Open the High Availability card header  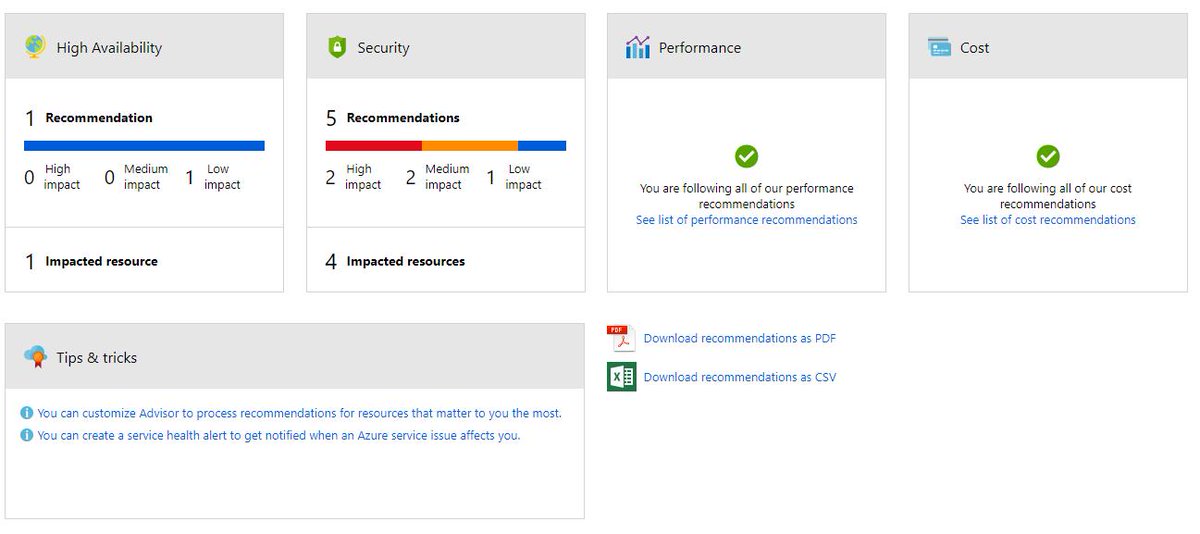(x=144, y=46)
